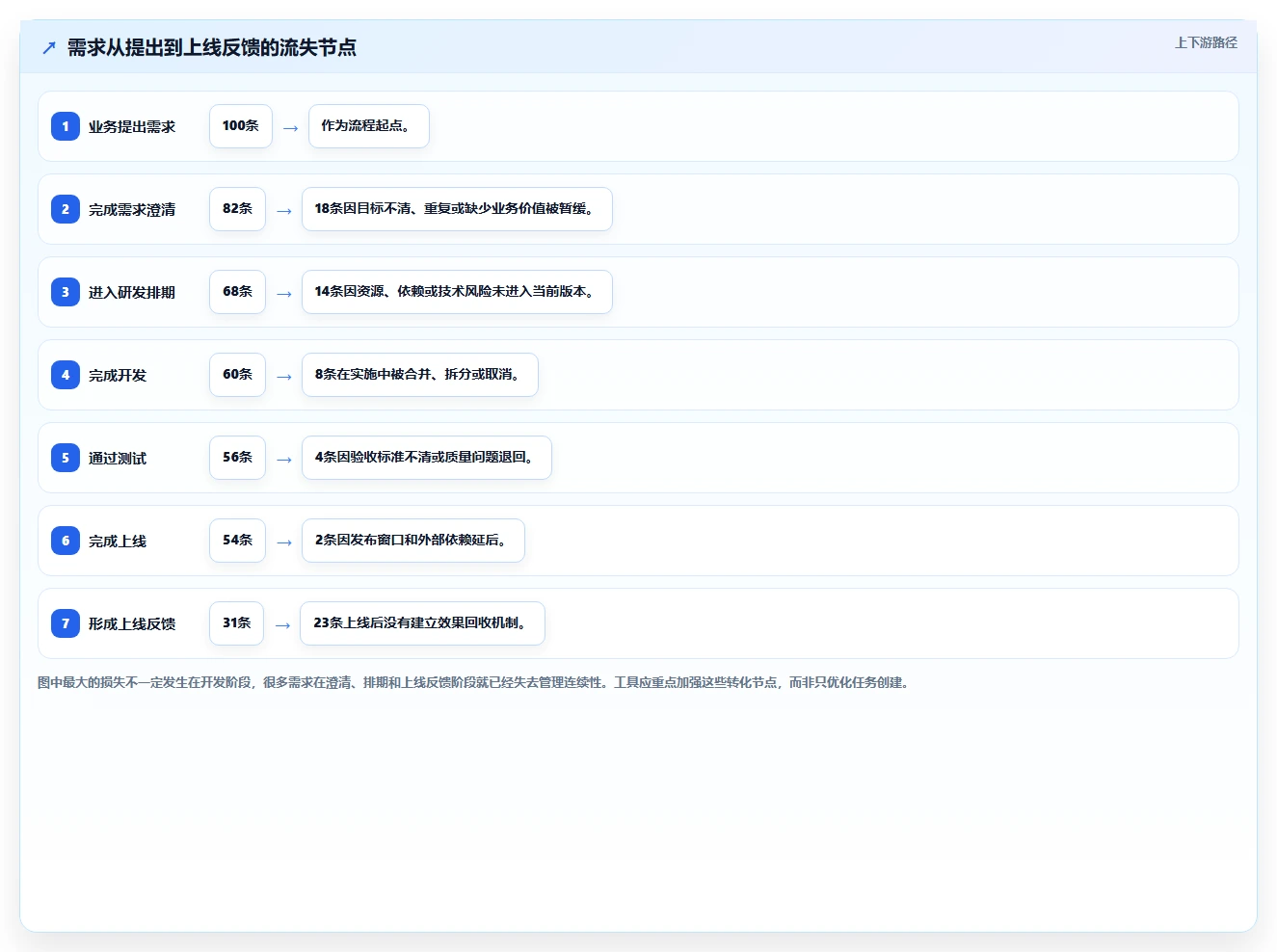1277x952 pixels.
Task: Click the note 4条因验收标准不清或质量问题退回。
Action: 427,458
